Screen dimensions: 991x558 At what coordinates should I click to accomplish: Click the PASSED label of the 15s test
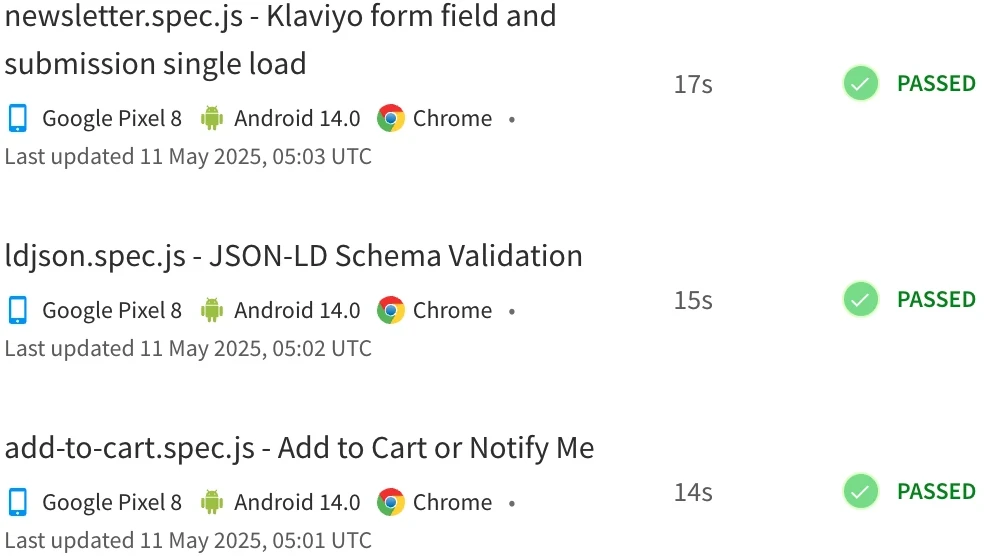click(x=937, y=300)
